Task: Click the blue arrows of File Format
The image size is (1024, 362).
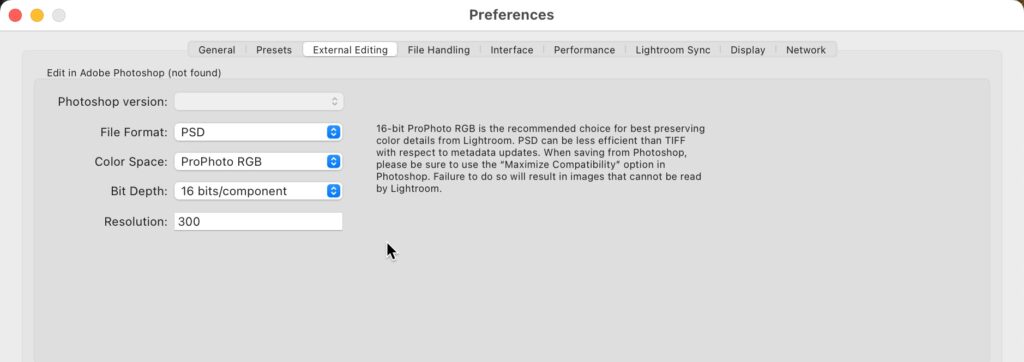Action: pyautogui.click(x=334, y=132)
